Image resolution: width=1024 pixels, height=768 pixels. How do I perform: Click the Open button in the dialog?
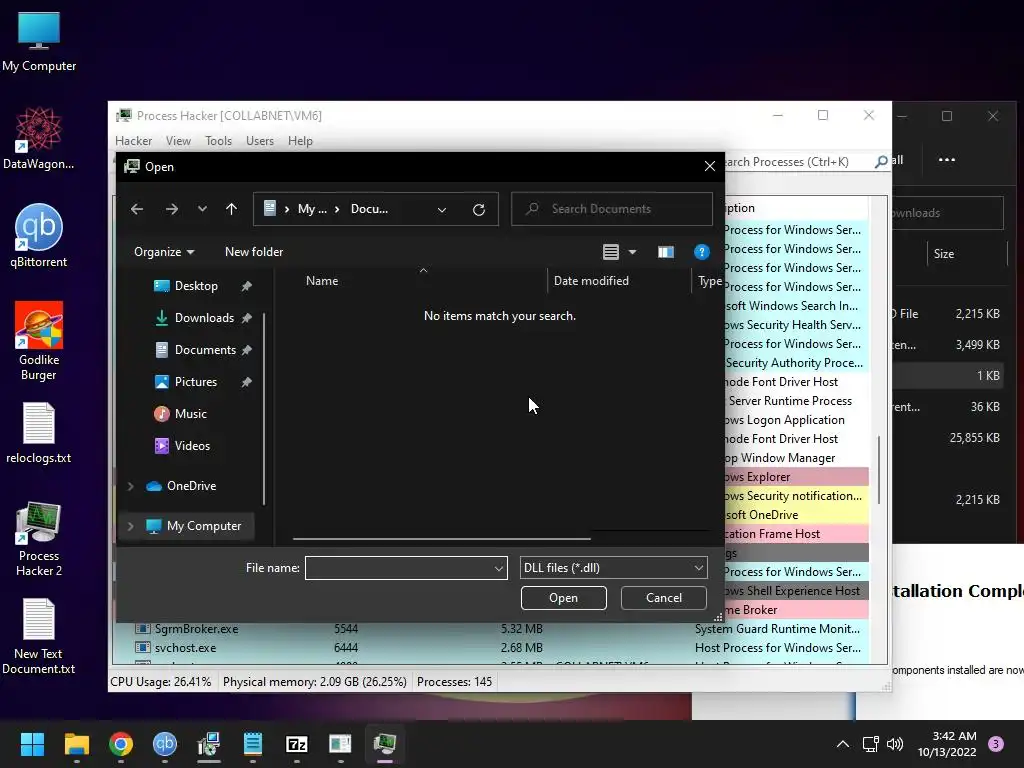point(564,598)
